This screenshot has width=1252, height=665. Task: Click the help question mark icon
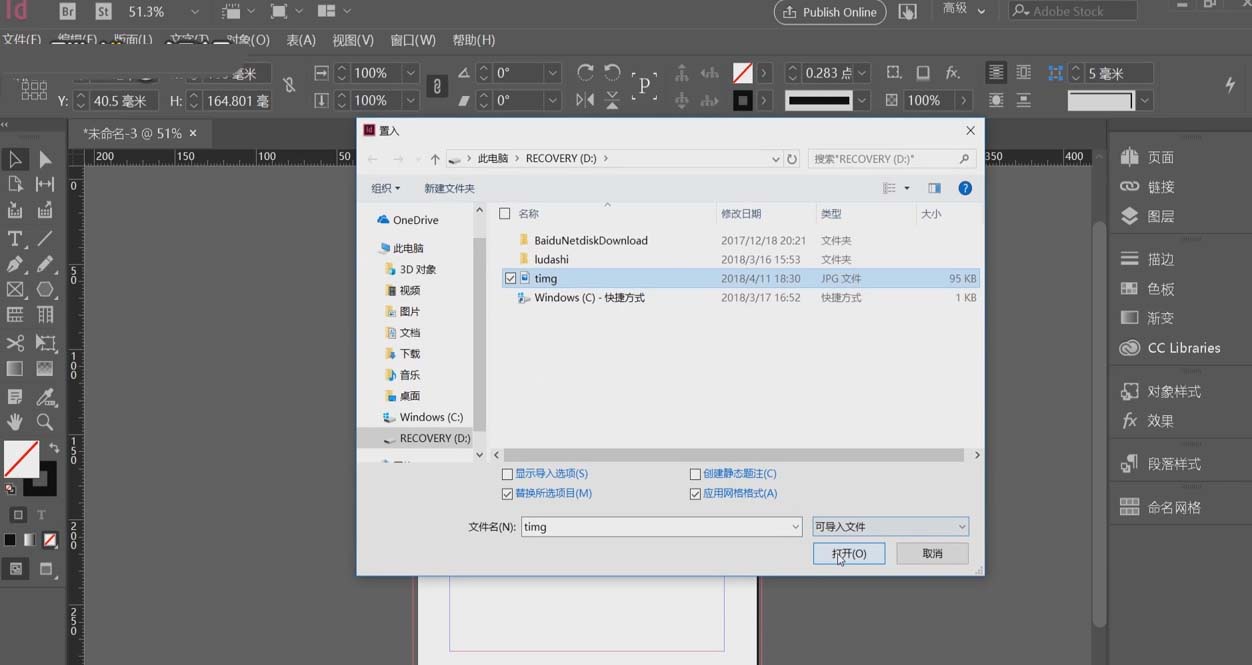click(x=965, y=188)
